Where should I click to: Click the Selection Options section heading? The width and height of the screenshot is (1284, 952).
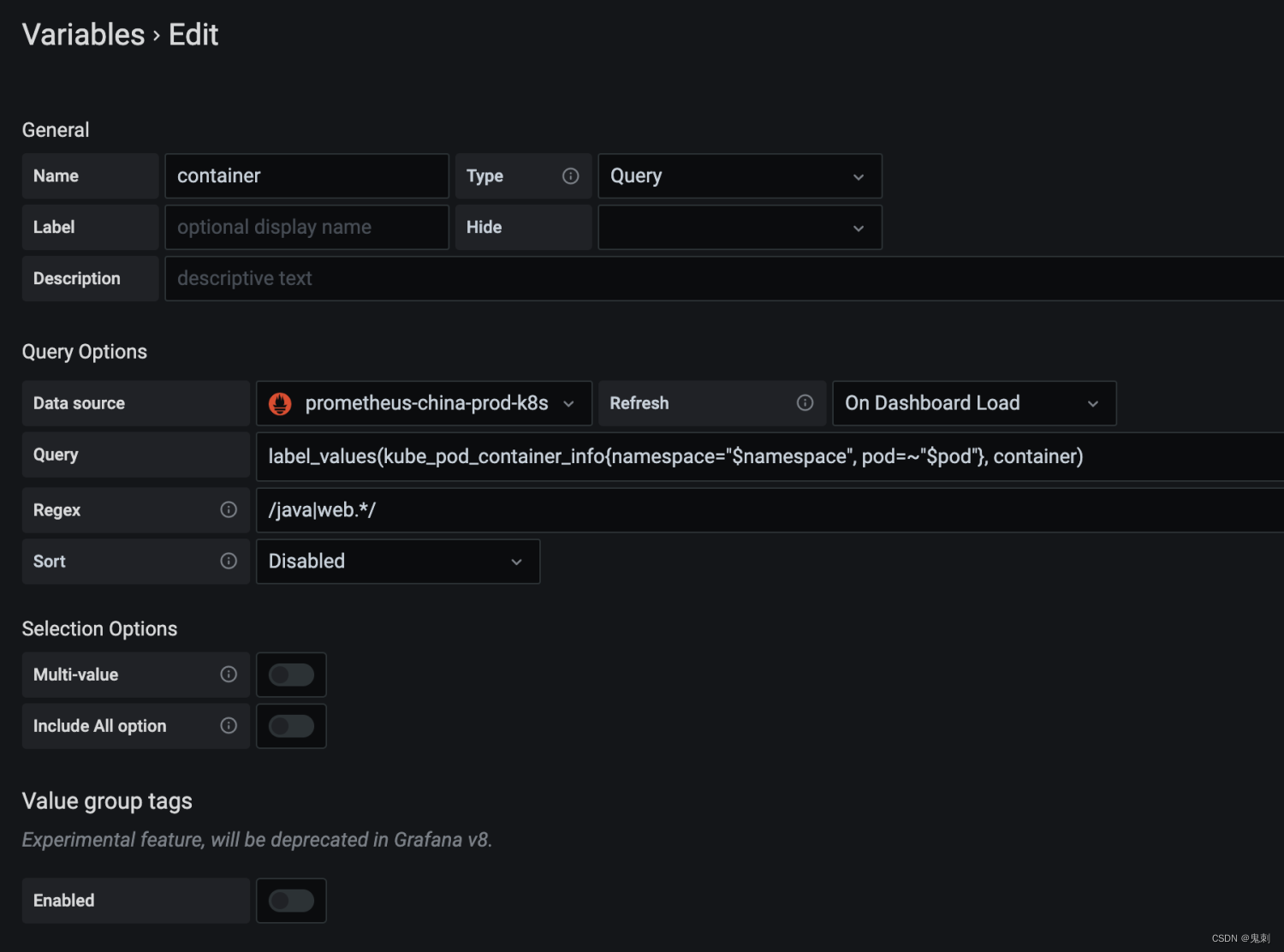99,629
